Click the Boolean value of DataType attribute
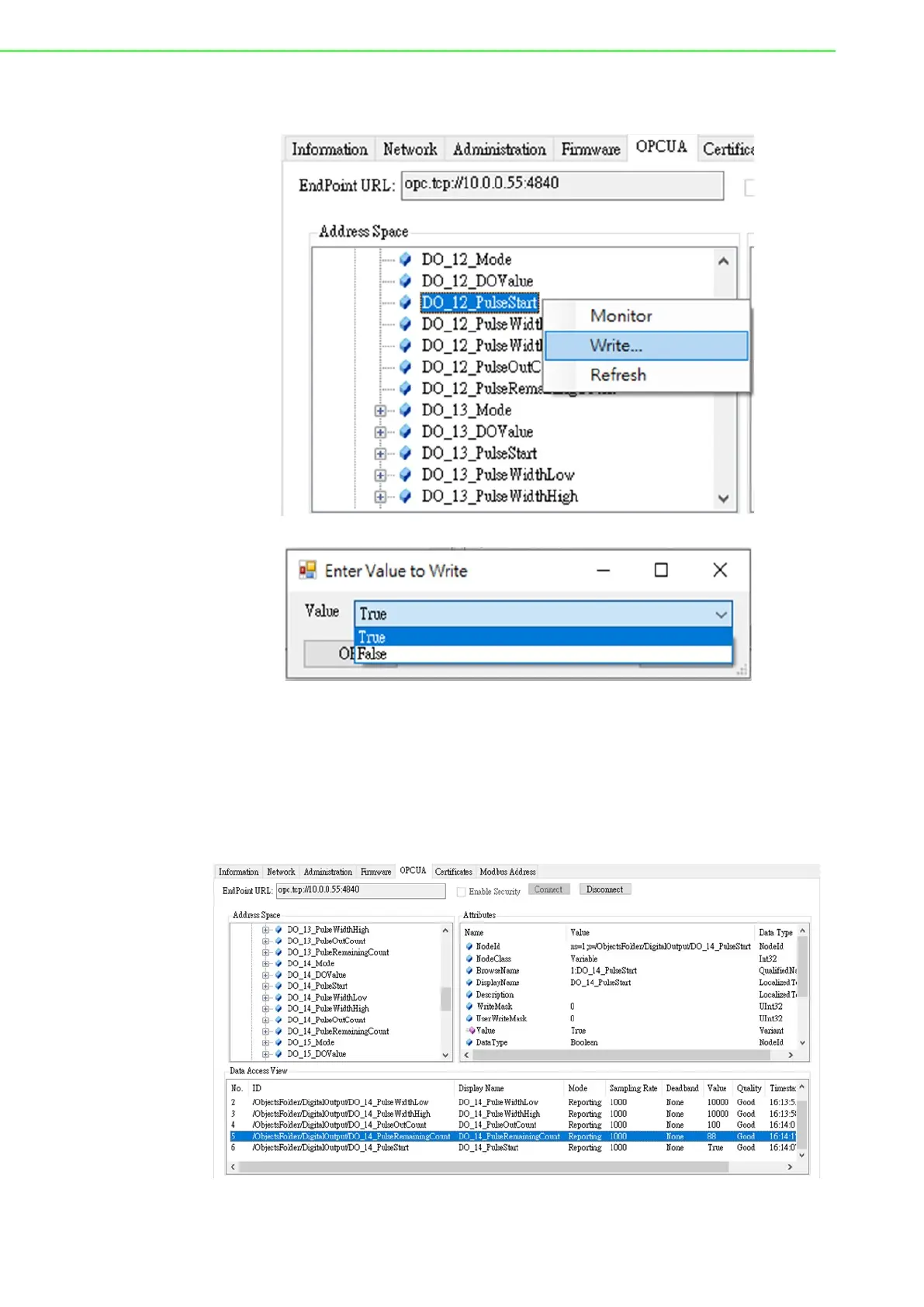The height and width of the screenshot is (1307, 924). (583, 1042)
